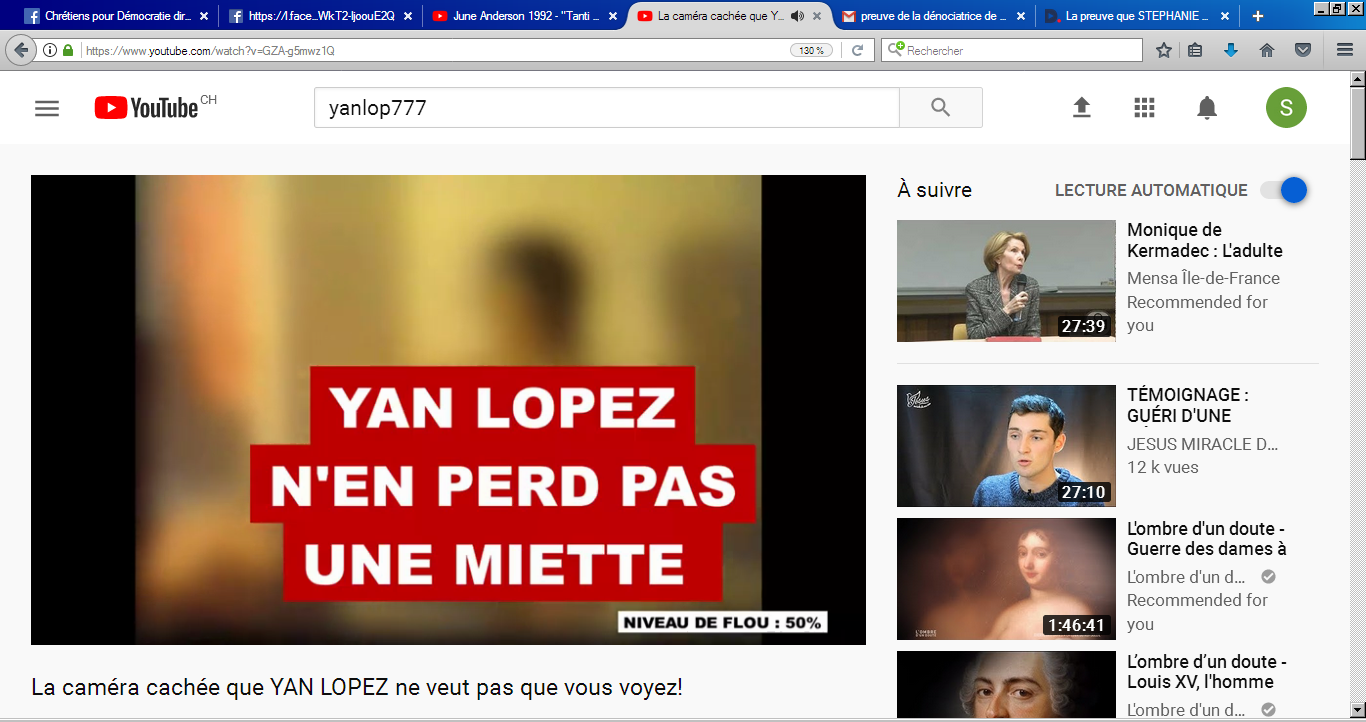Image resolution: width=1366 pixels, height=722 pixels.
Task: Open 'L'ombre d'un doute - Louis XV' title
Action: (1206, 671)
